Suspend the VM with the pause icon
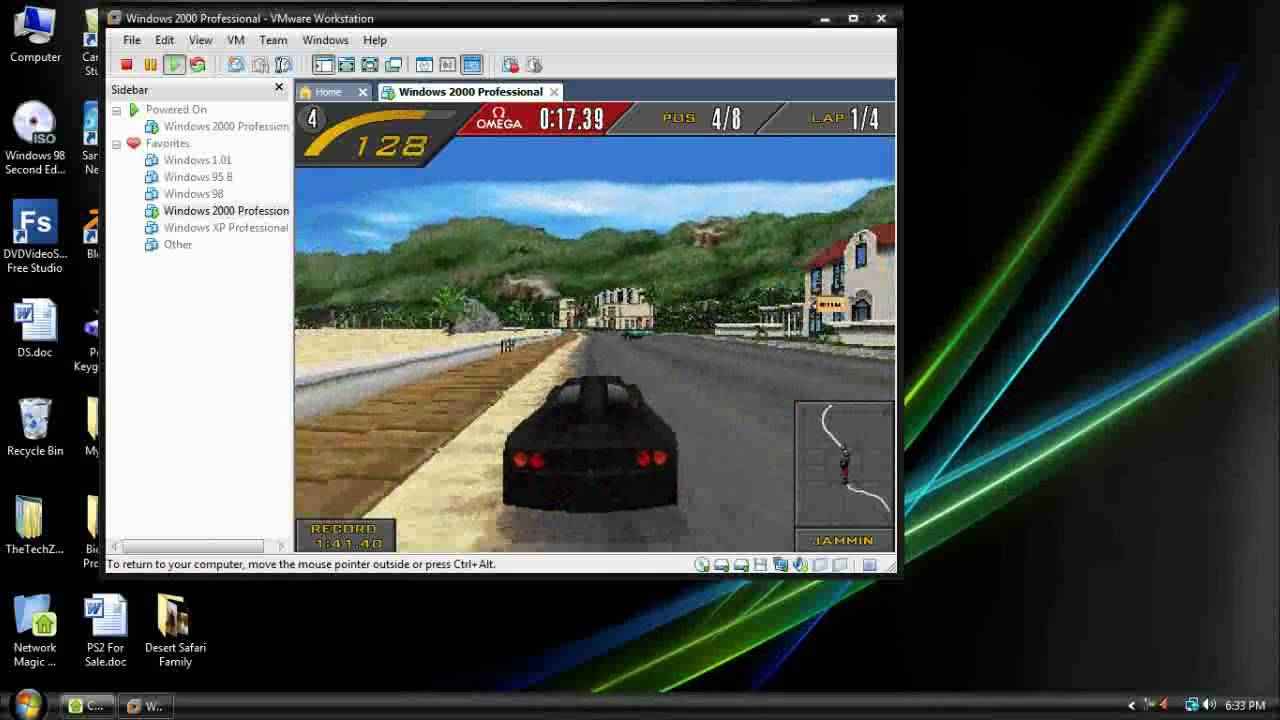Screen dimensions: 1280x720 pos(150,65)
